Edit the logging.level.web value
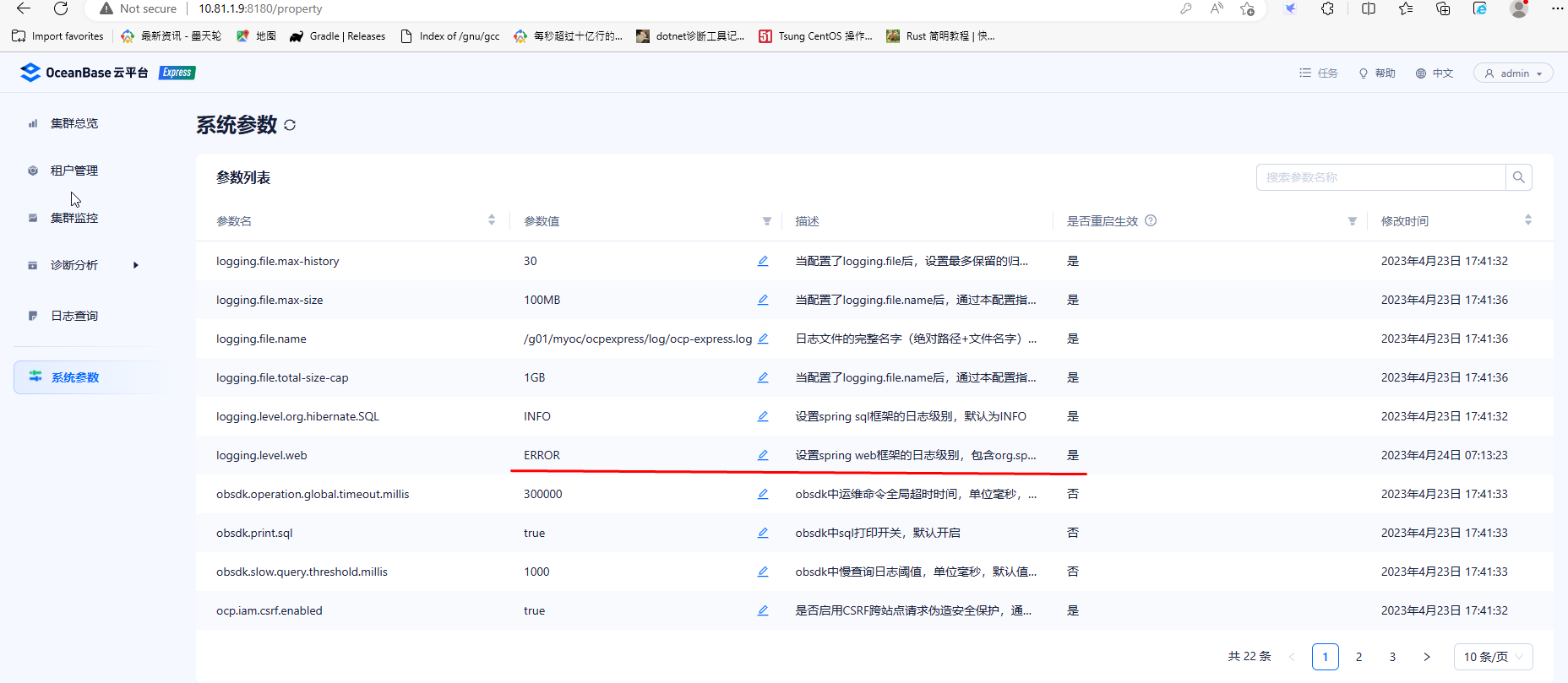The image size is (1568, 683). [x=763, y=455]
